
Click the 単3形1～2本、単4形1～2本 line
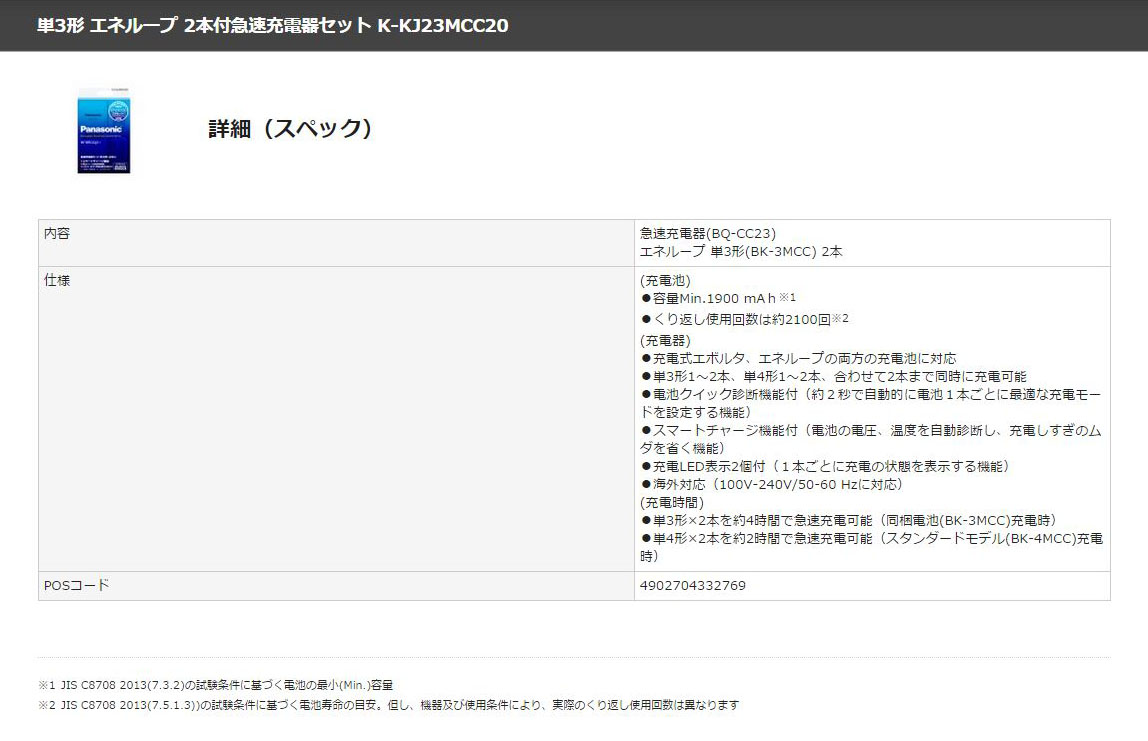point(834,376)
